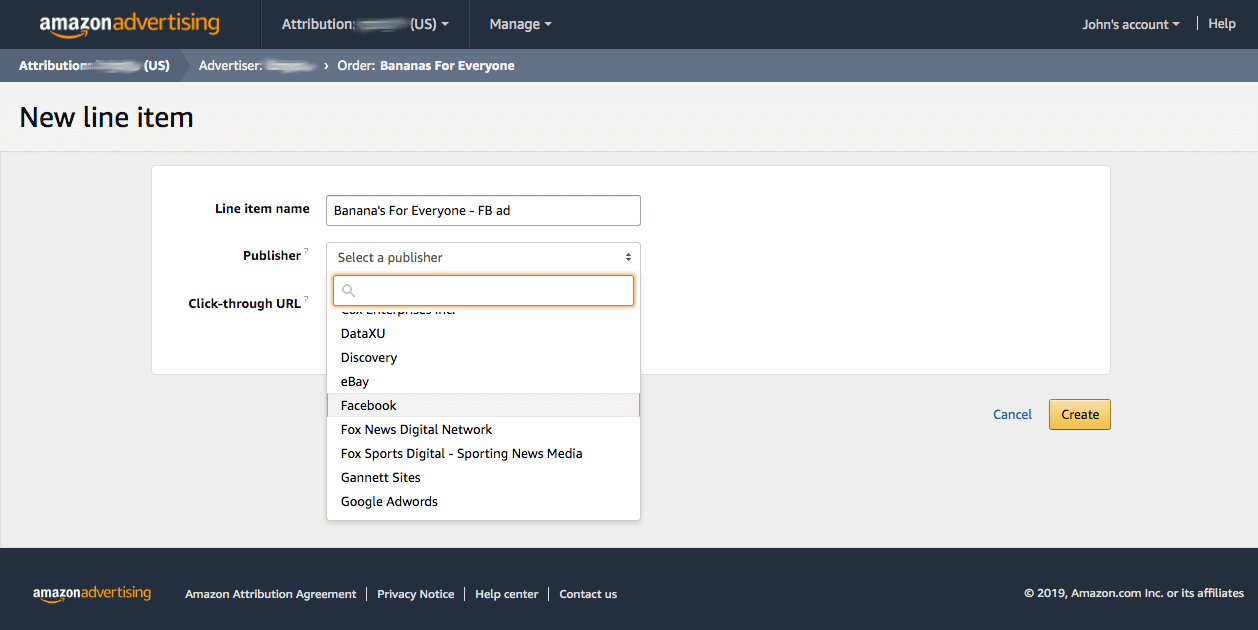Focus the Line item name field

point(483,211)
